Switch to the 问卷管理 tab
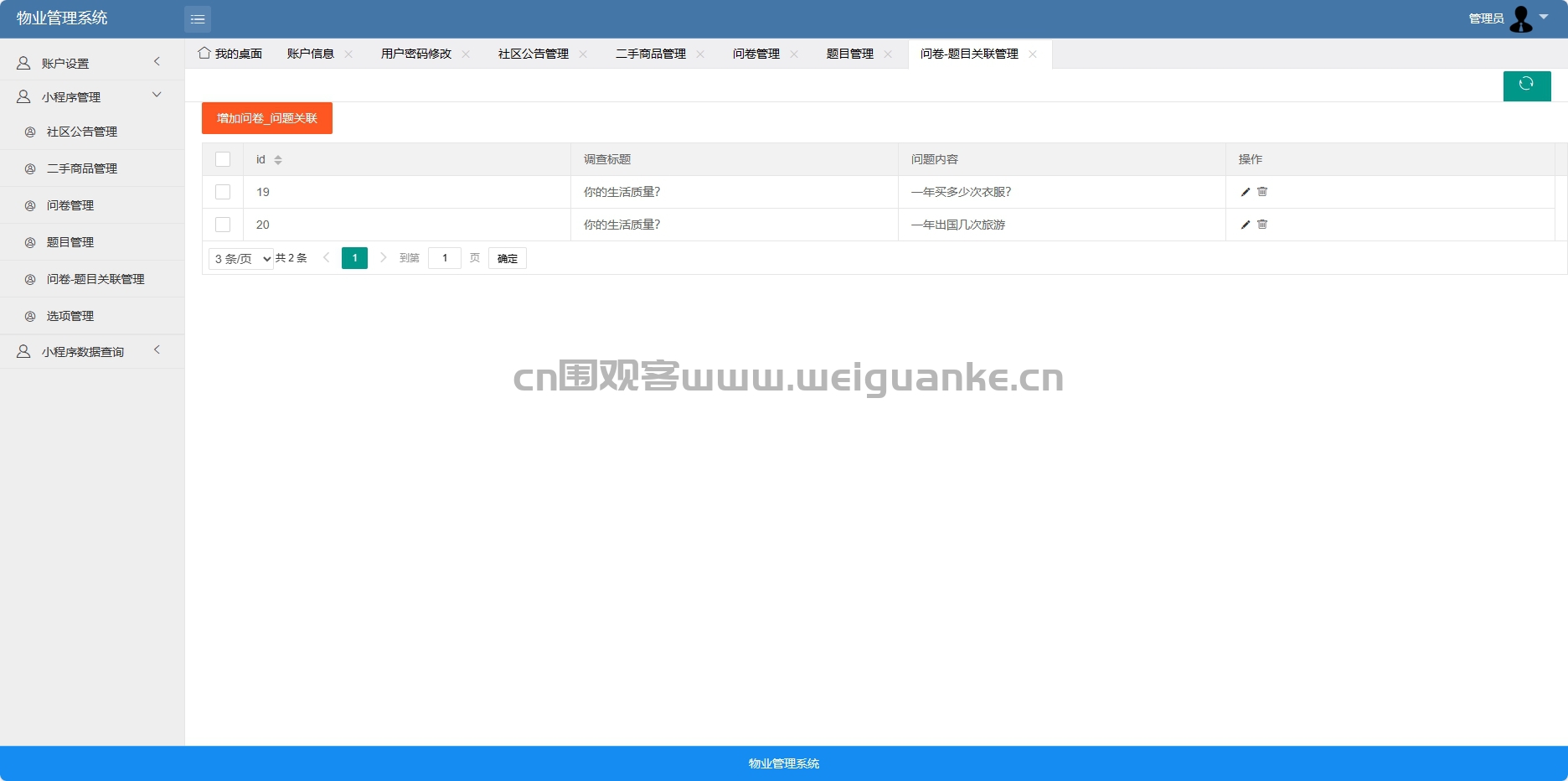The image size is (1568, 781). 756,54
